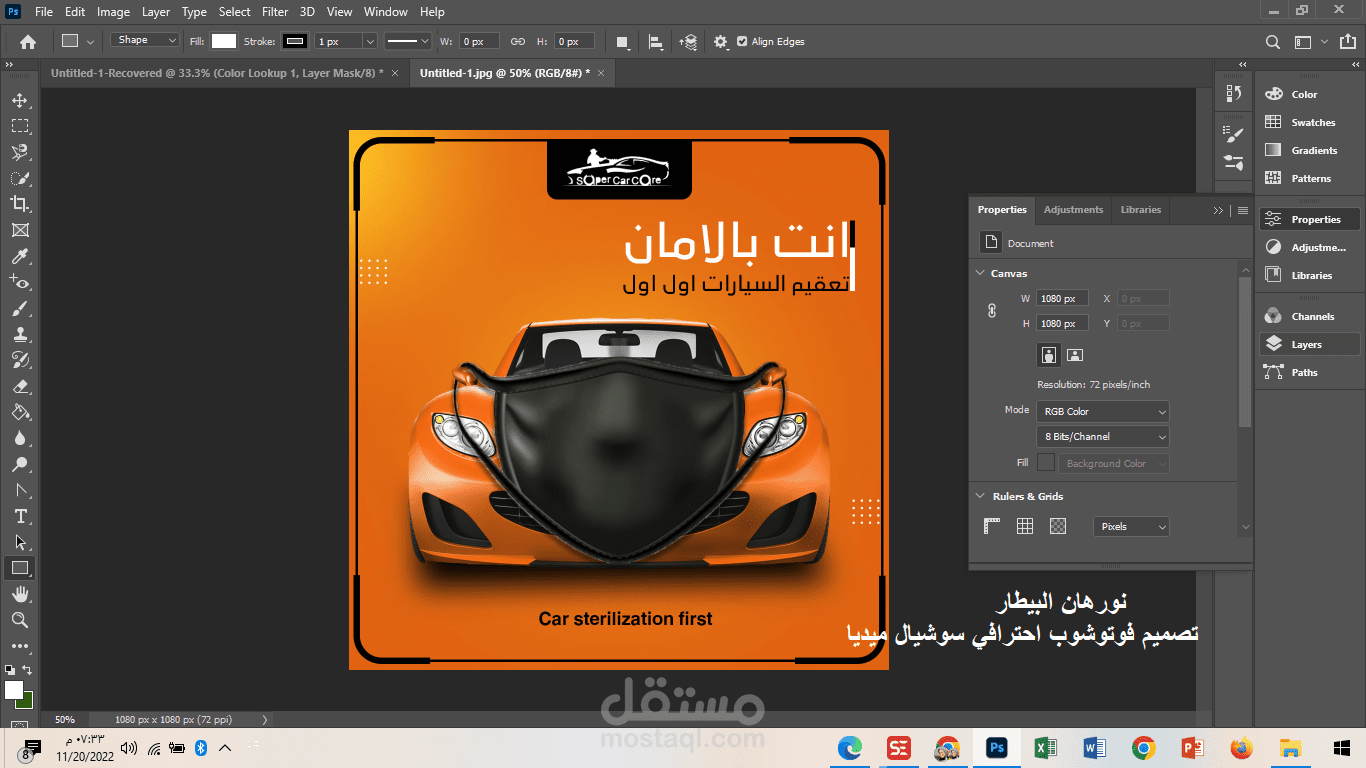Toggle the transparency grid icon
The width and height of the screenshot is (1366, 768).
[1058, 526]
